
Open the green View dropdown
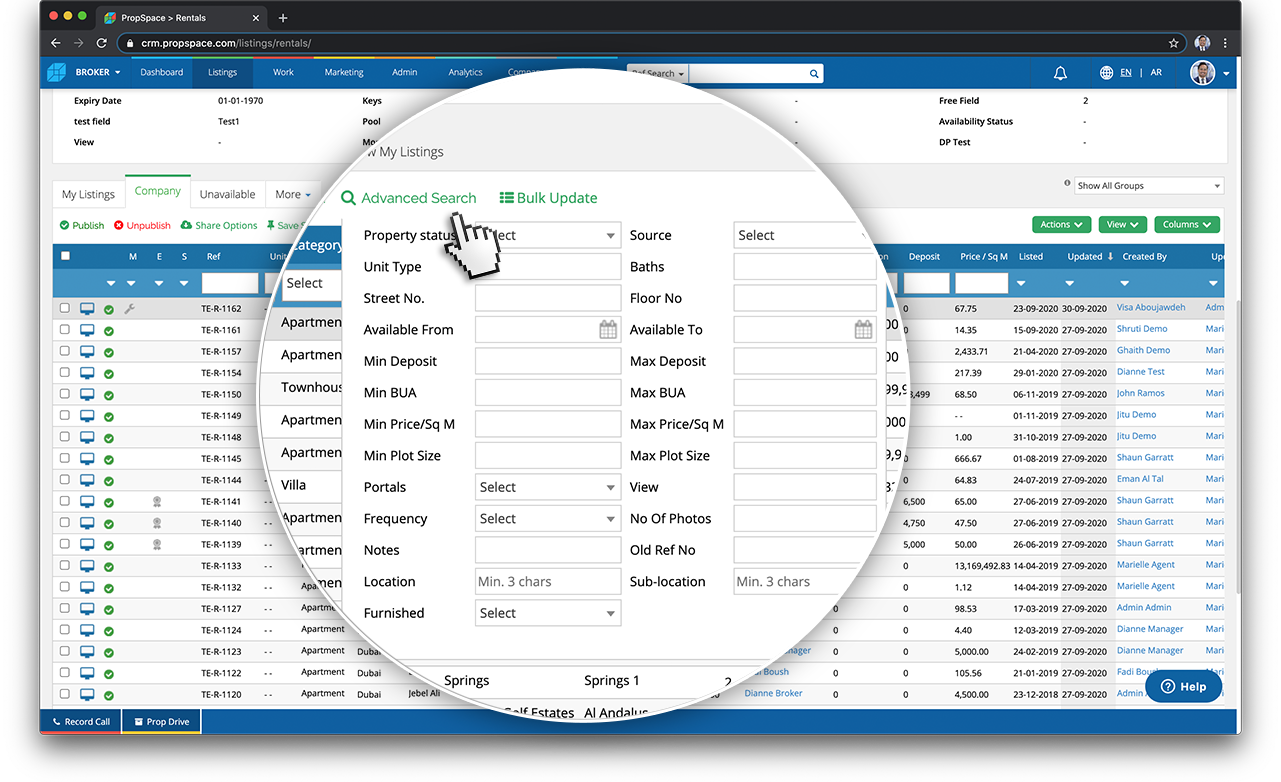[x=1122, y=225]
